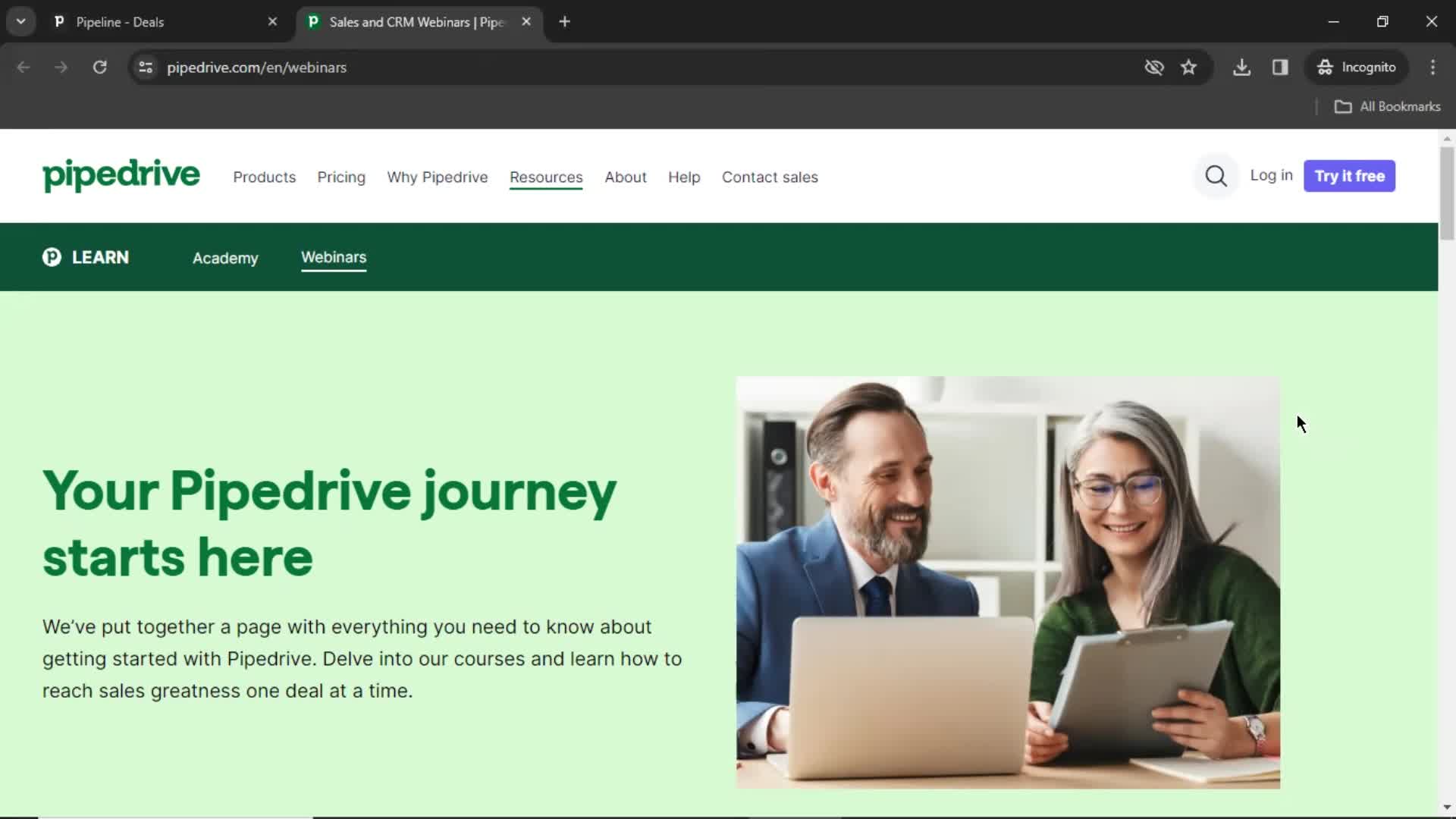Go back to the previous page
The image size is (1456, 819).
24,67
